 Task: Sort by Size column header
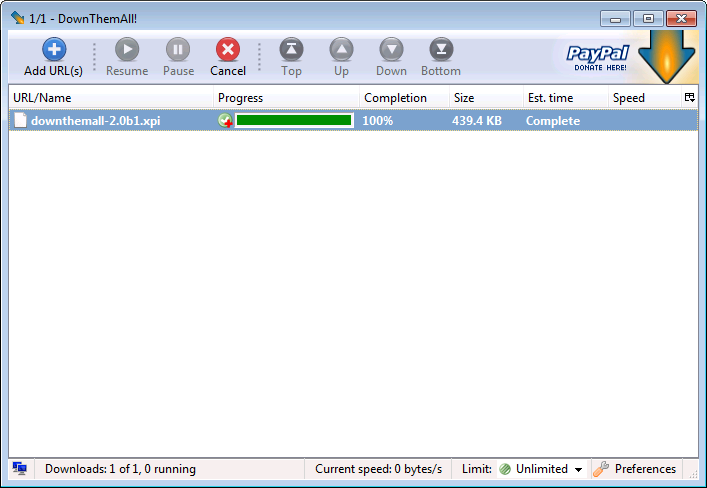pos(487,97)
